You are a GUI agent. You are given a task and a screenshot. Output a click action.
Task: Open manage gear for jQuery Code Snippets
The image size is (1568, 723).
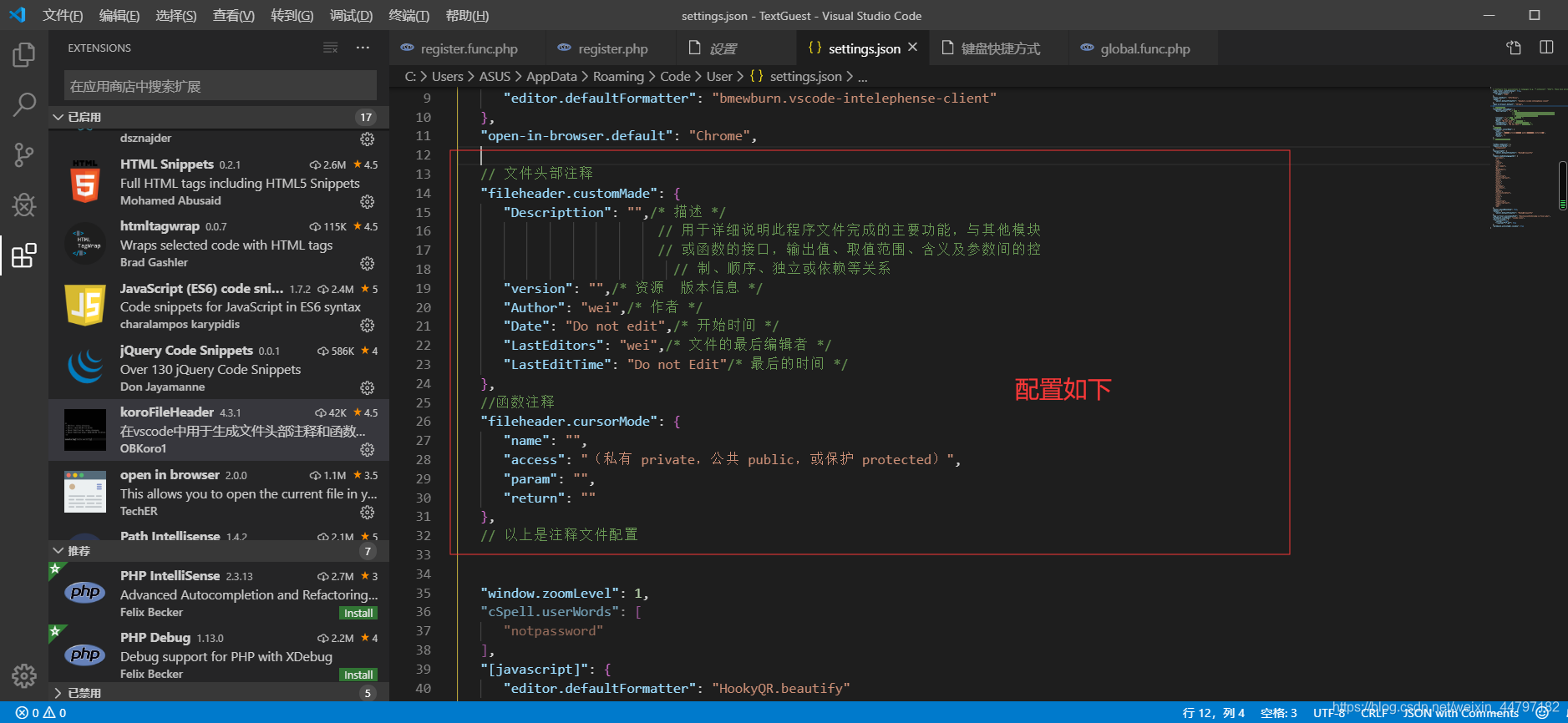pyautogui.click(x=367, y=387)
